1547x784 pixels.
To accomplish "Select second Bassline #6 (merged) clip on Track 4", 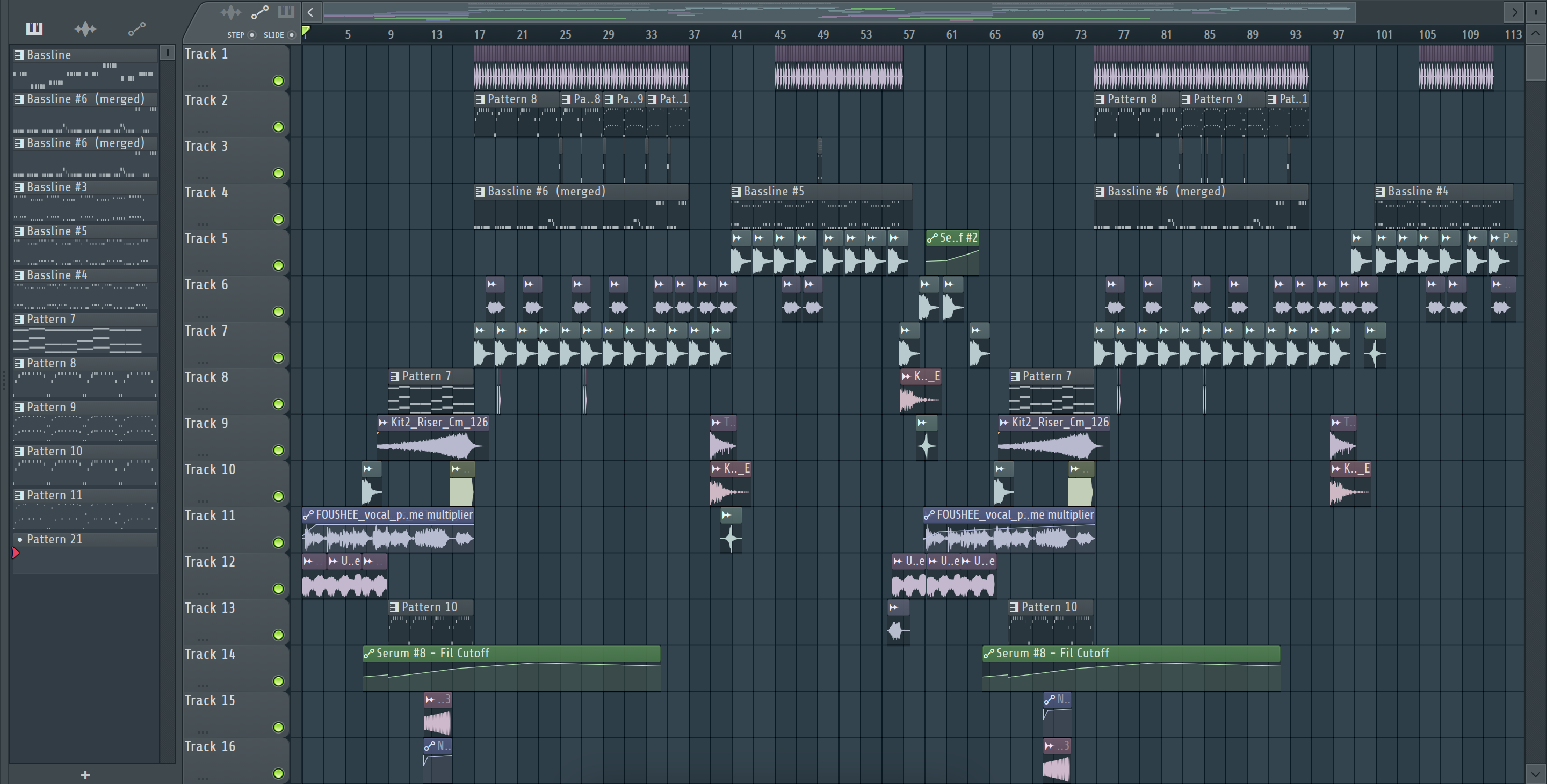I will click(1201, 207).
